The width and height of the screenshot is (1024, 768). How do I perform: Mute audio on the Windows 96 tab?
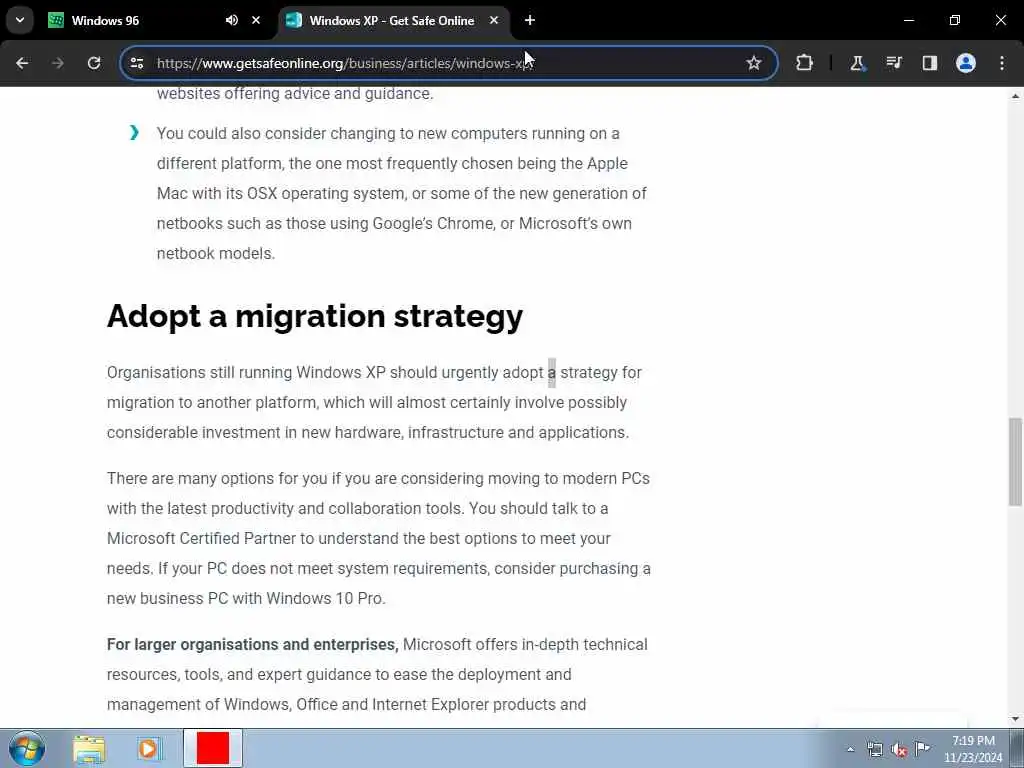(x=232, y=20)
